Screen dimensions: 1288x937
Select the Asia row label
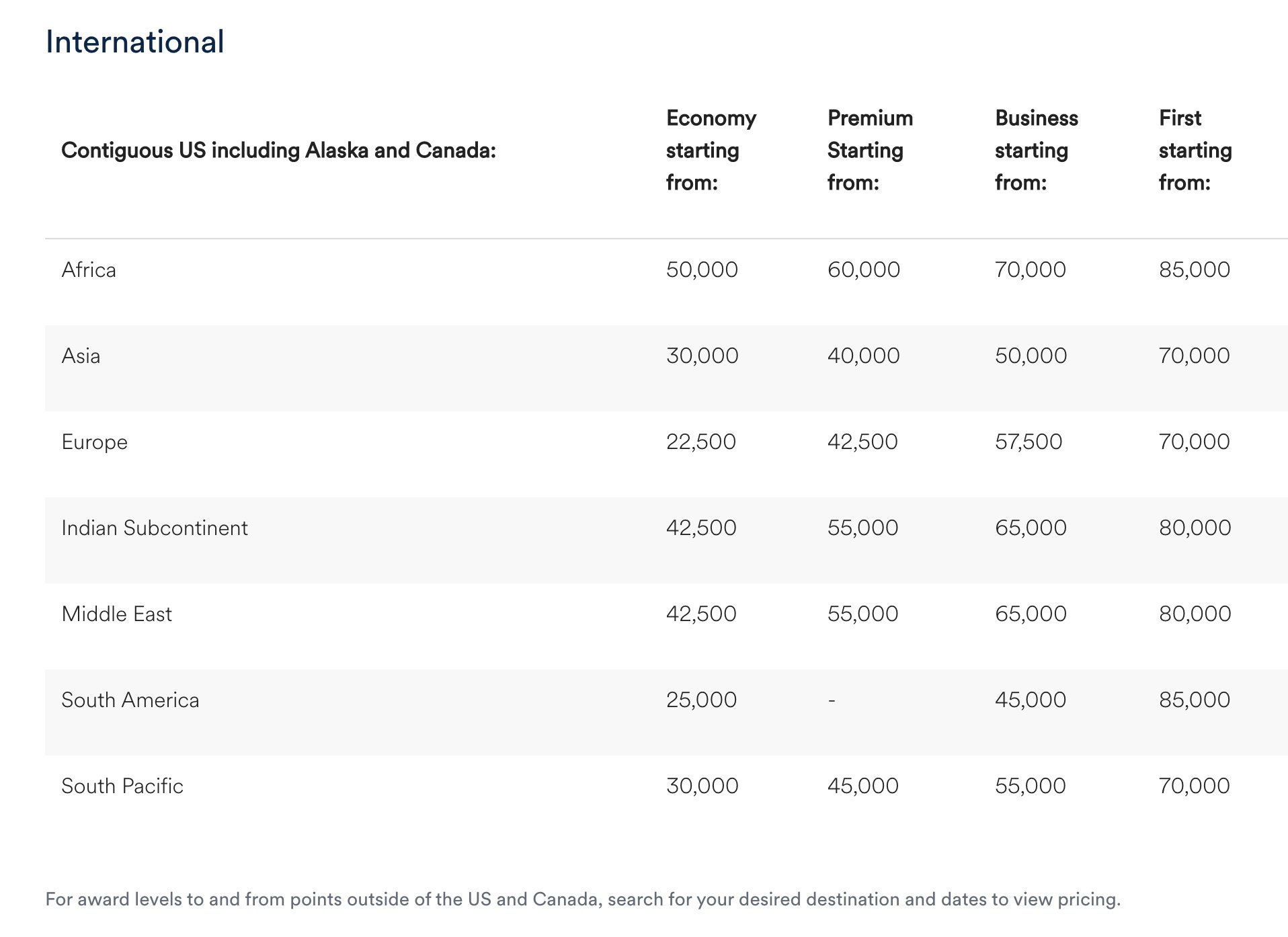tap(81, 356)
